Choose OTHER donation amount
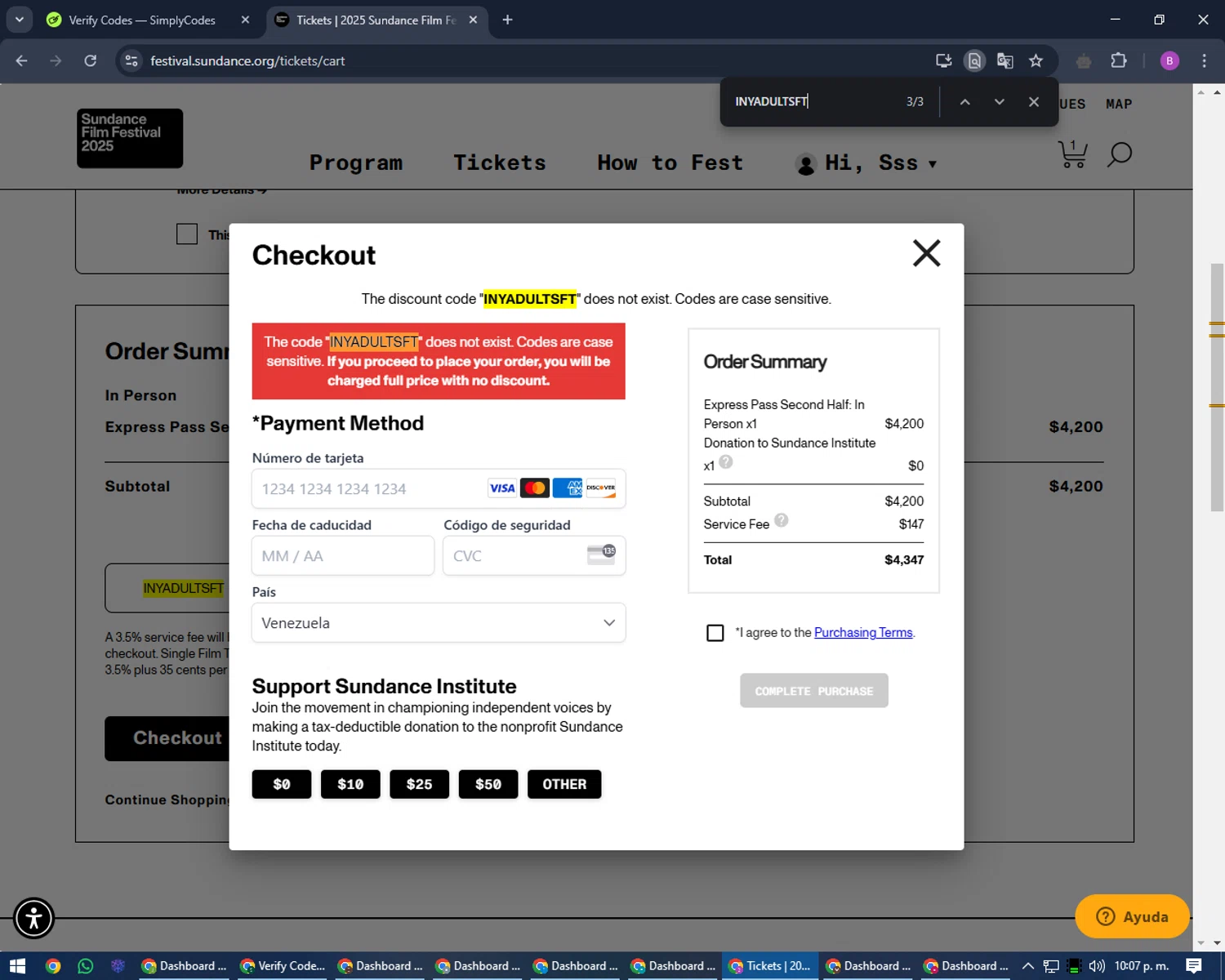The image size is (1225, 980). (x=564, y=784)
